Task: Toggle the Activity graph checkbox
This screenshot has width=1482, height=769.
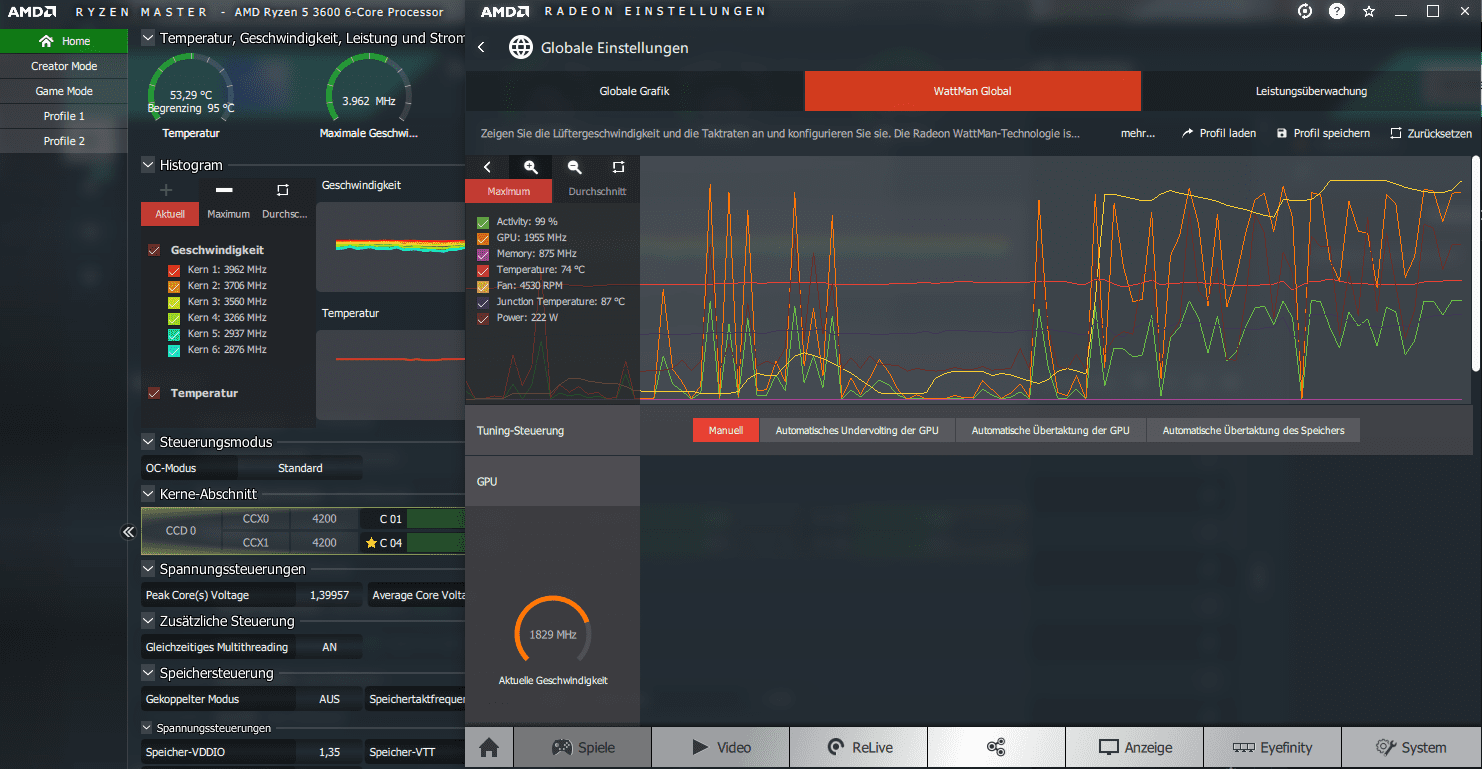Action: (x=483, y=222)
